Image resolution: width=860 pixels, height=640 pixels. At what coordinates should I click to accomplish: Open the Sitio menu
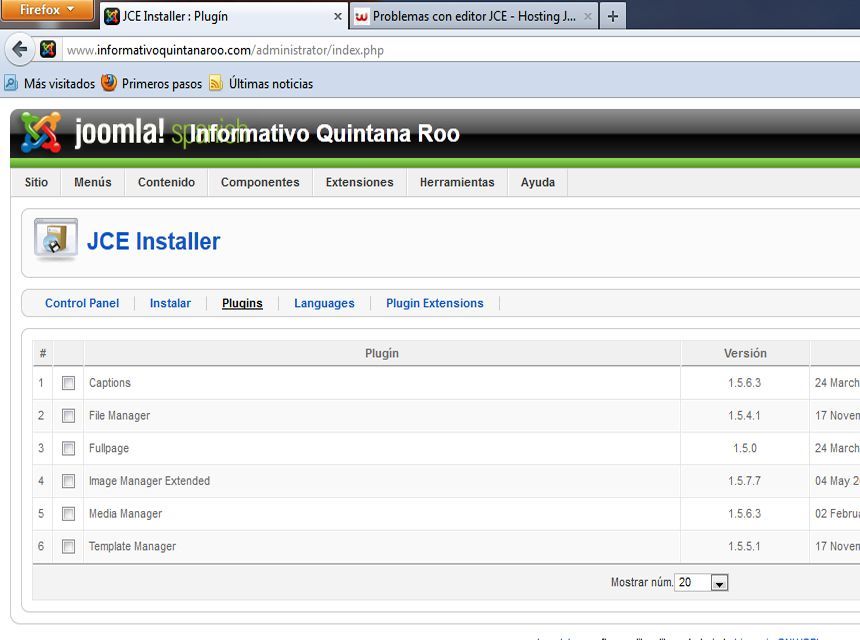[36, 182]
